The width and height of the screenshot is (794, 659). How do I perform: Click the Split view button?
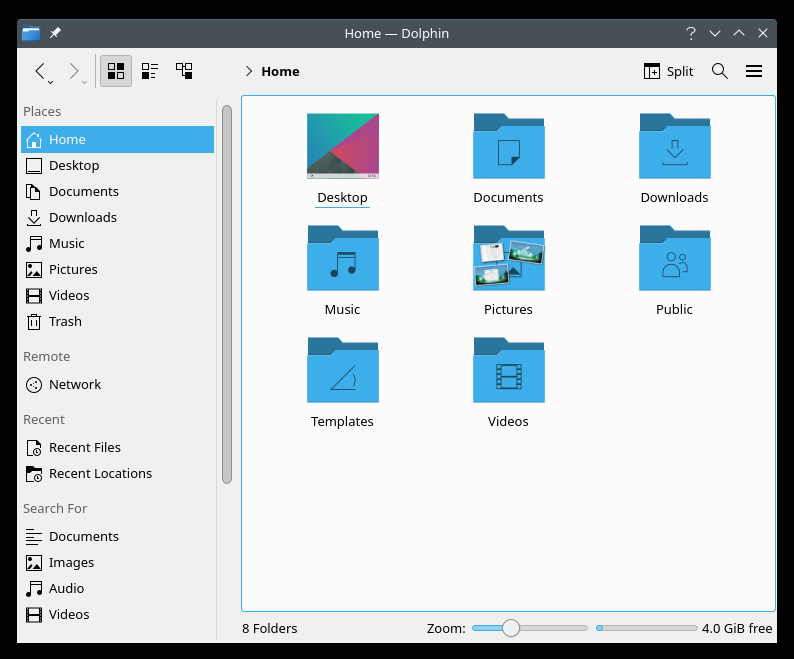click(668, 71)
